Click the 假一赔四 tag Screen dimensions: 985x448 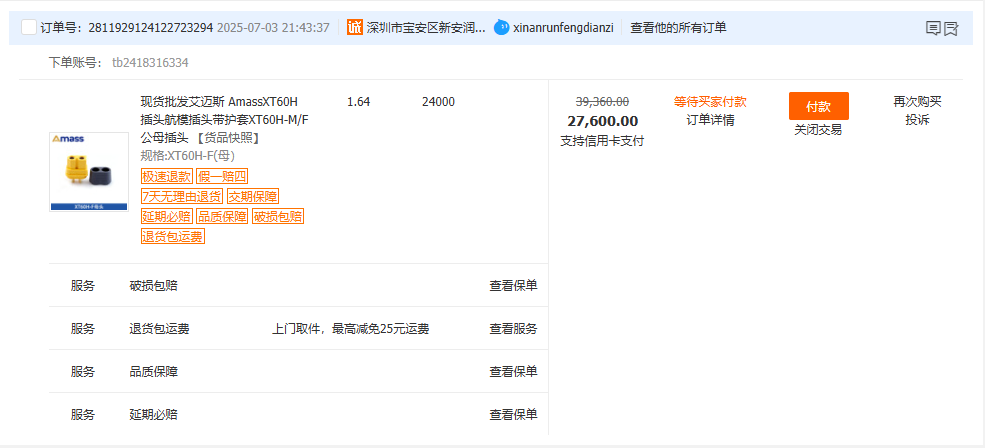pos(222,177)
